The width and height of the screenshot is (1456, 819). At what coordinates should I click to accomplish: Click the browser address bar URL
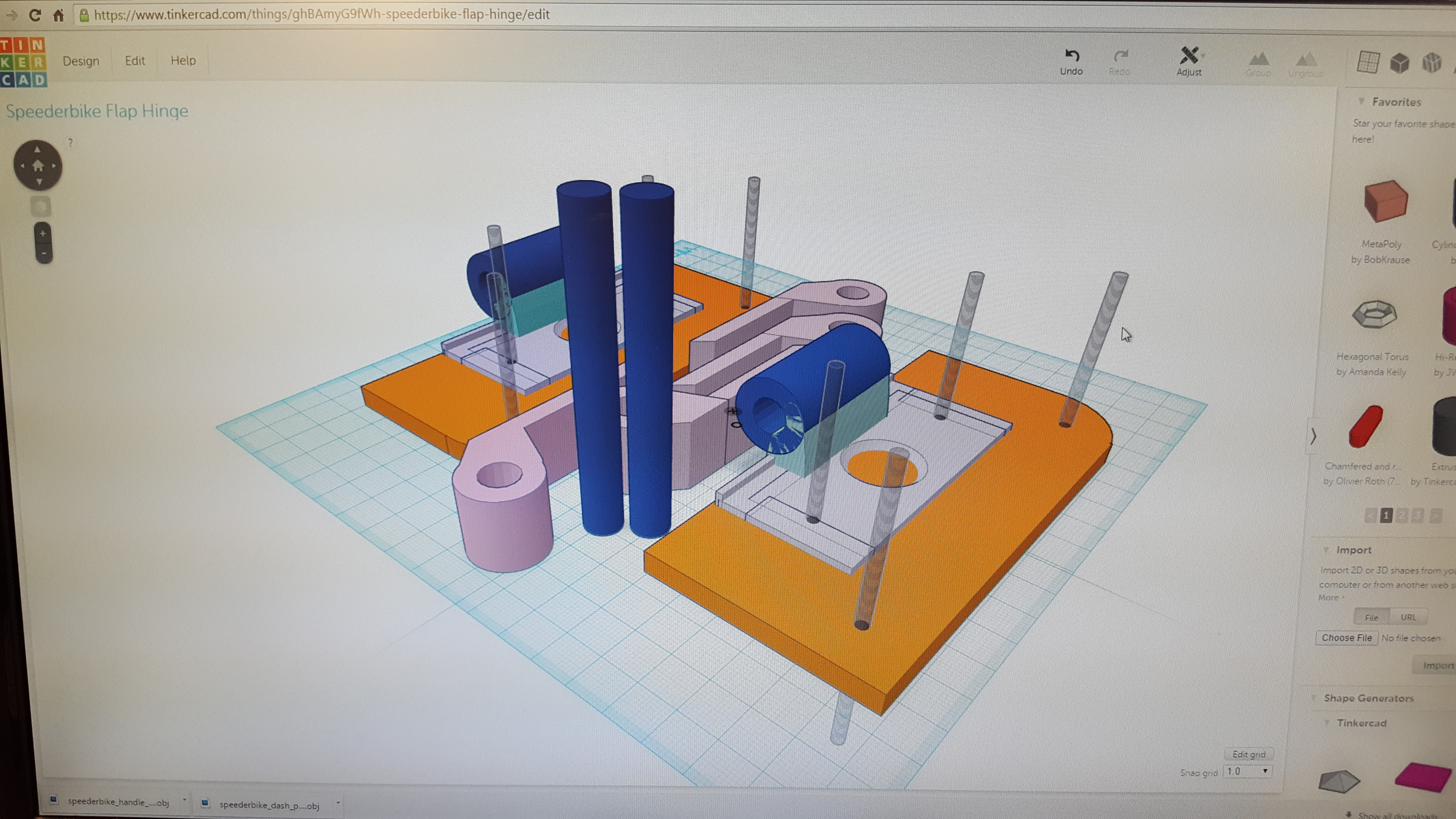pyautogui.click(x=322, y=14)
